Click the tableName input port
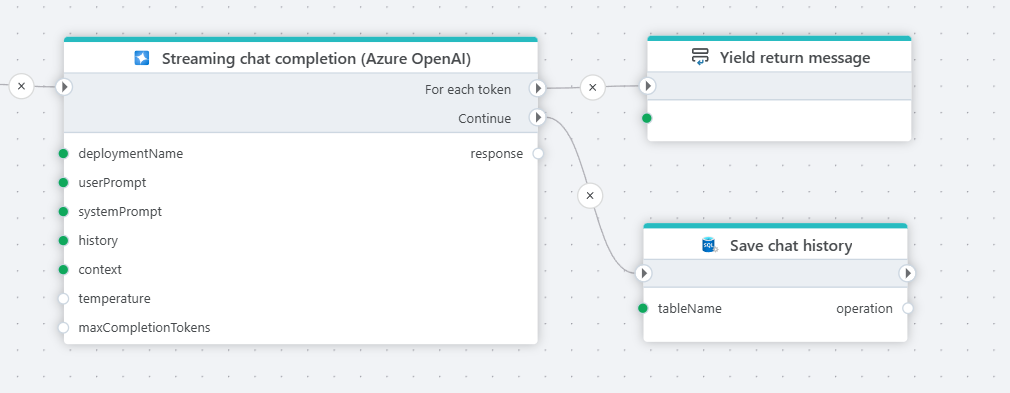 click(x=643, y=308)
